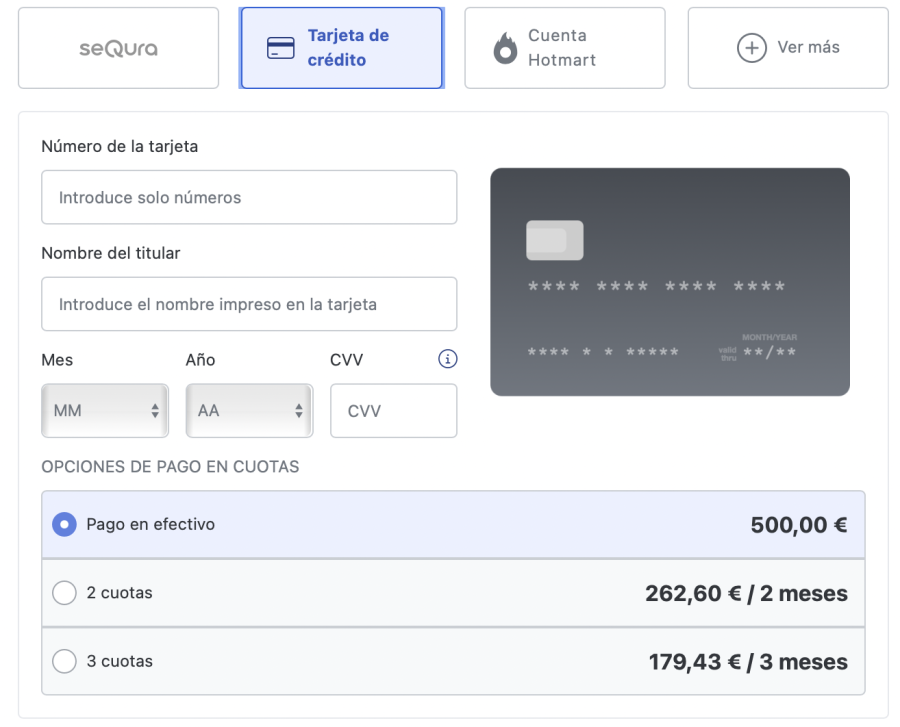Open the Año year dropdown
900x727 pixels.
coord(248,410)
